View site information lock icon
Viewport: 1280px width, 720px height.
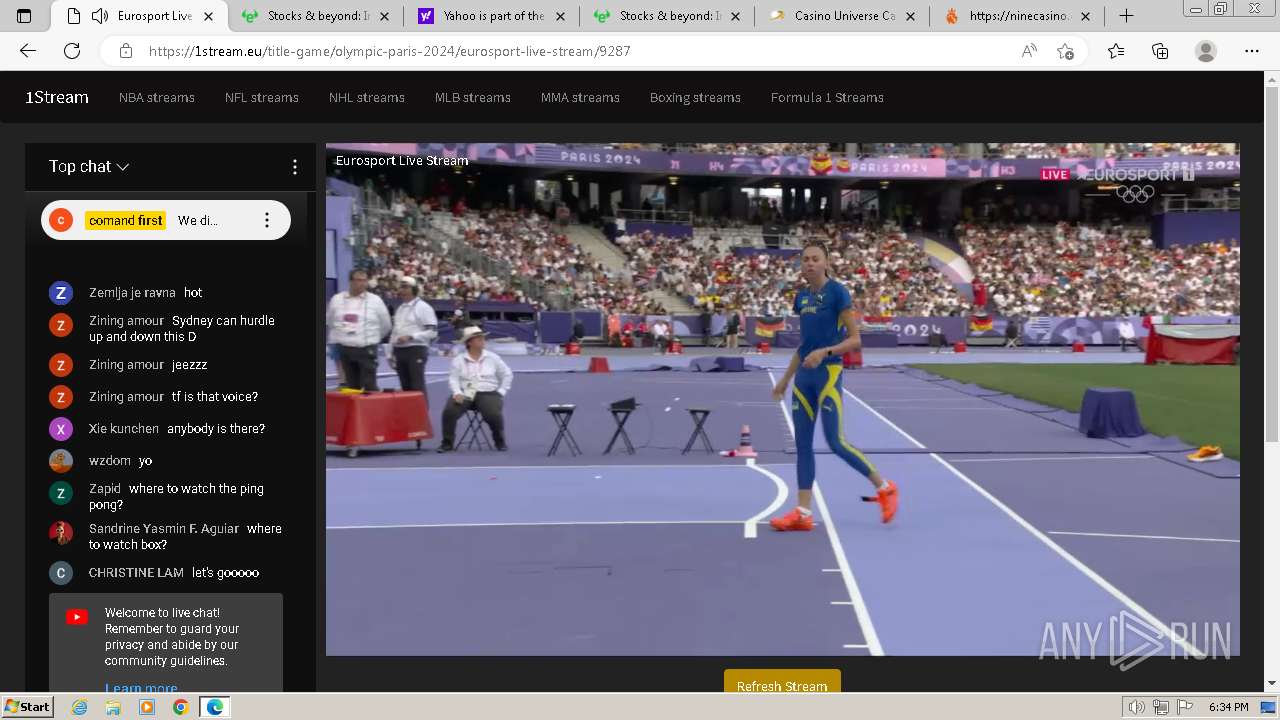point(125,51)
